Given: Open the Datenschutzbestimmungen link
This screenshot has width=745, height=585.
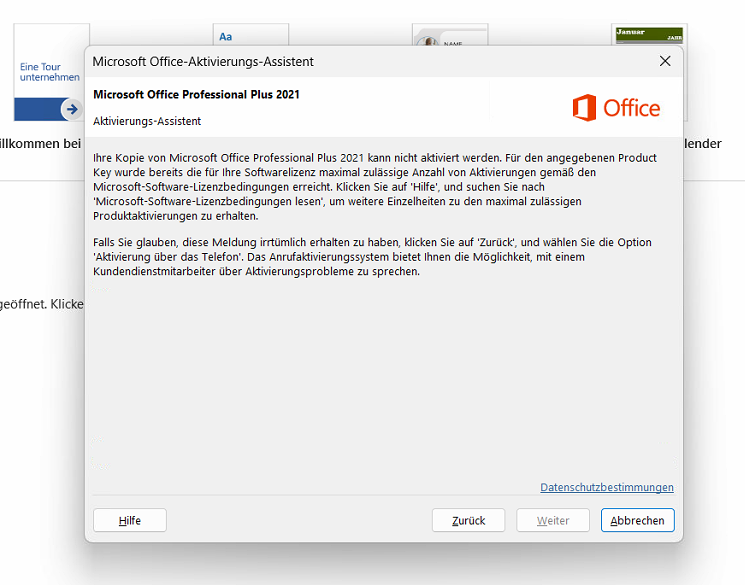Looking at the screenshot, I should [x=606, y=488].
